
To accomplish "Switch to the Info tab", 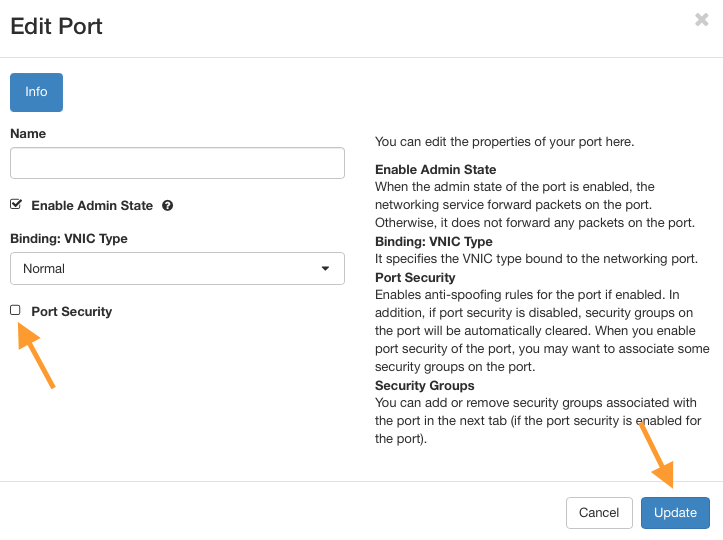I will pyautogui.click(x=36, y=92).
